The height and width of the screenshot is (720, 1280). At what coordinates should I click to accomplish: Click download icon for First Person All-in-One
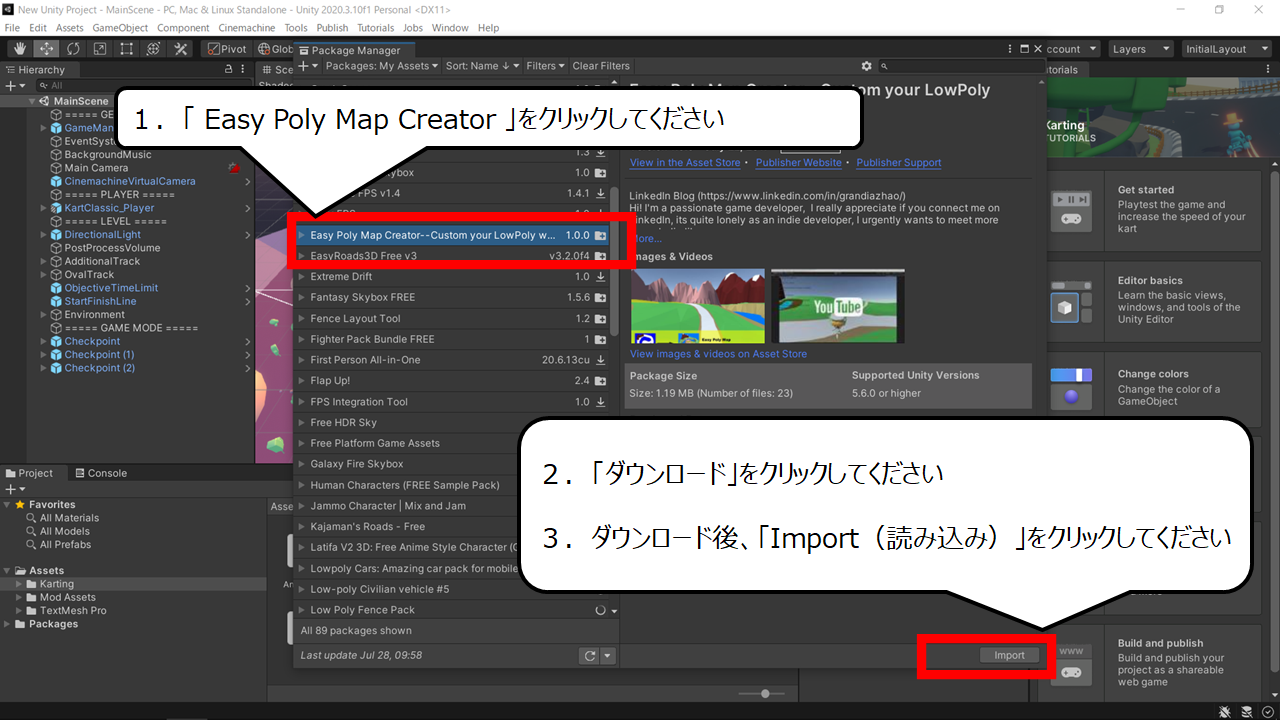pyautogui.click(x=600, y=361)
